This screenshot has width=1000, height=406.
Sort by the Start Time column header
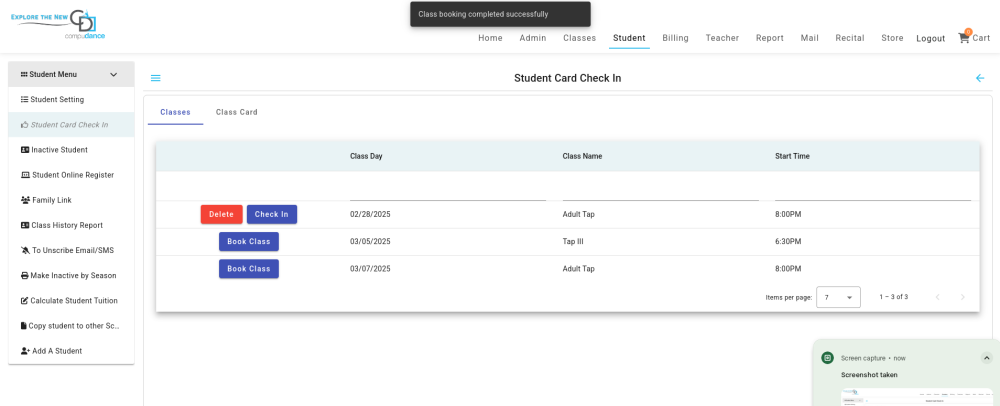pyautogui.click(x=792, y=156)
